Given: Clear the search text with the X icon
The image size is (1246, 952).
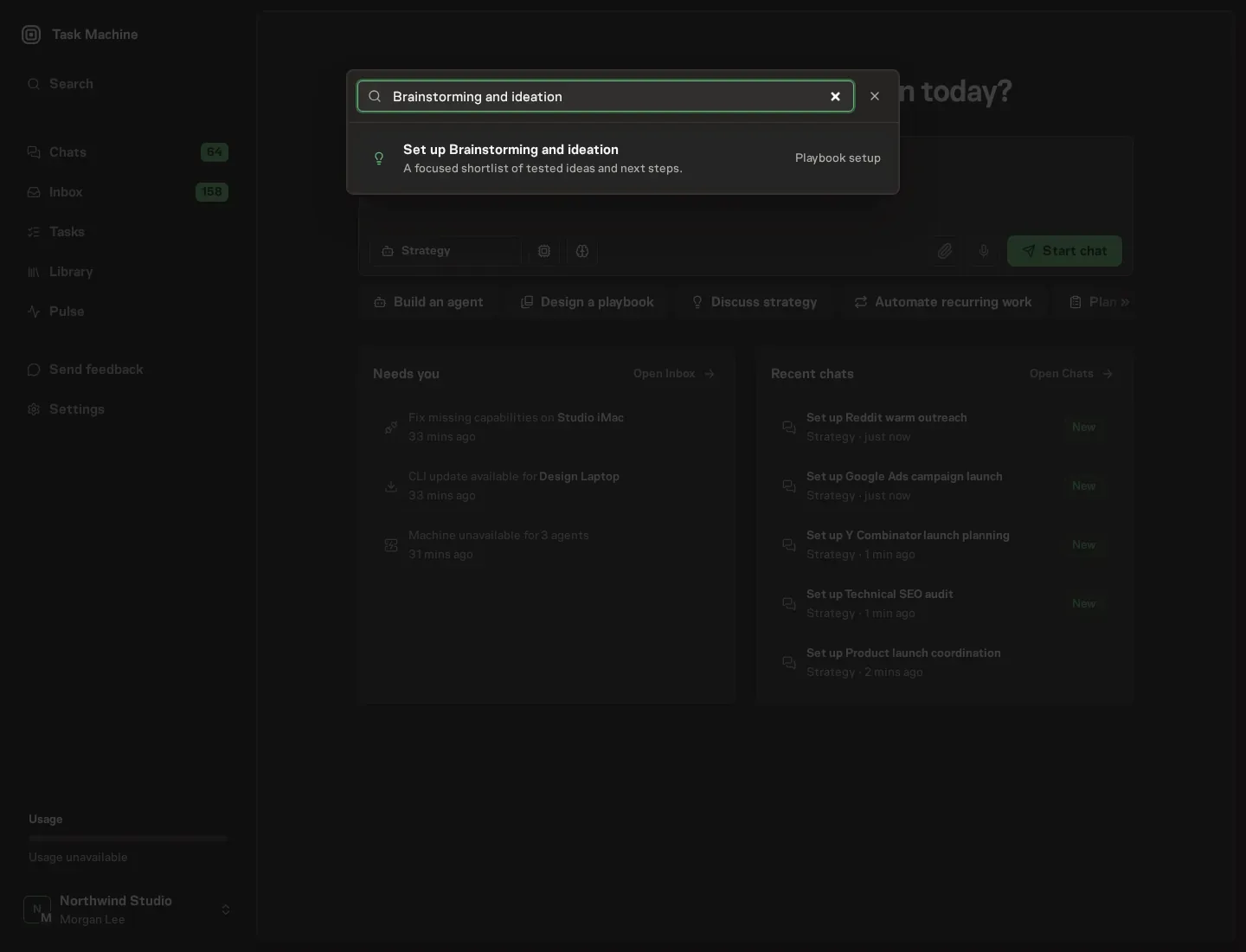Looking at the screenshot, I should point(835,96).
